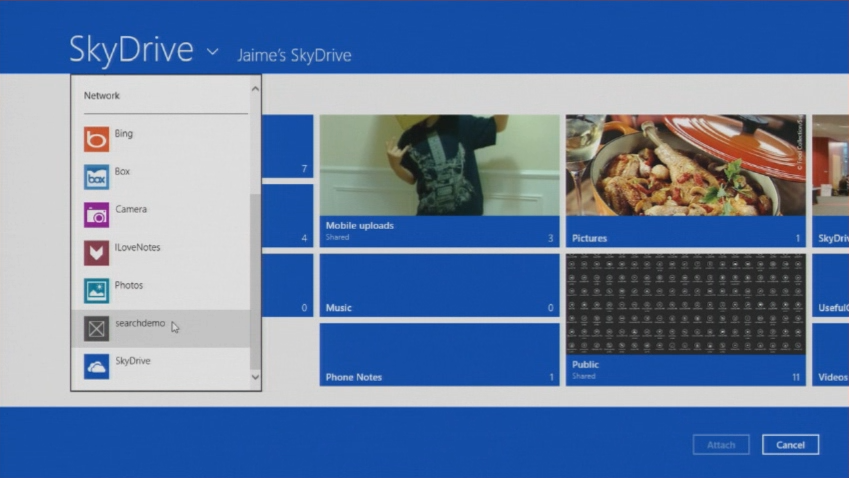Screen dimensions: 849x478
Task: Click the location list scrollbar thumb
Action: (256, 281)
